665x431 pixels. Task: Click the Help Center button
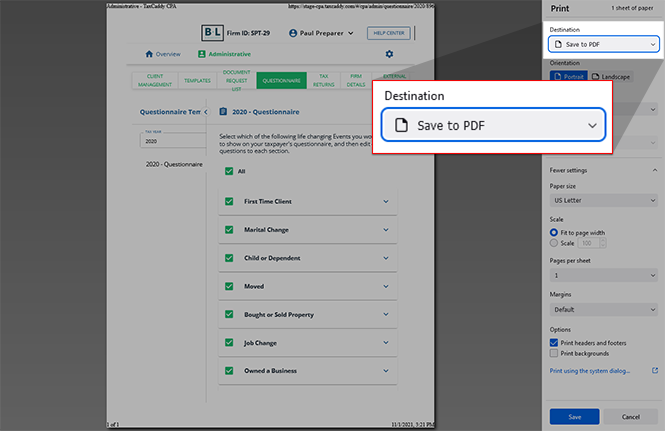(x=389, y=33)
